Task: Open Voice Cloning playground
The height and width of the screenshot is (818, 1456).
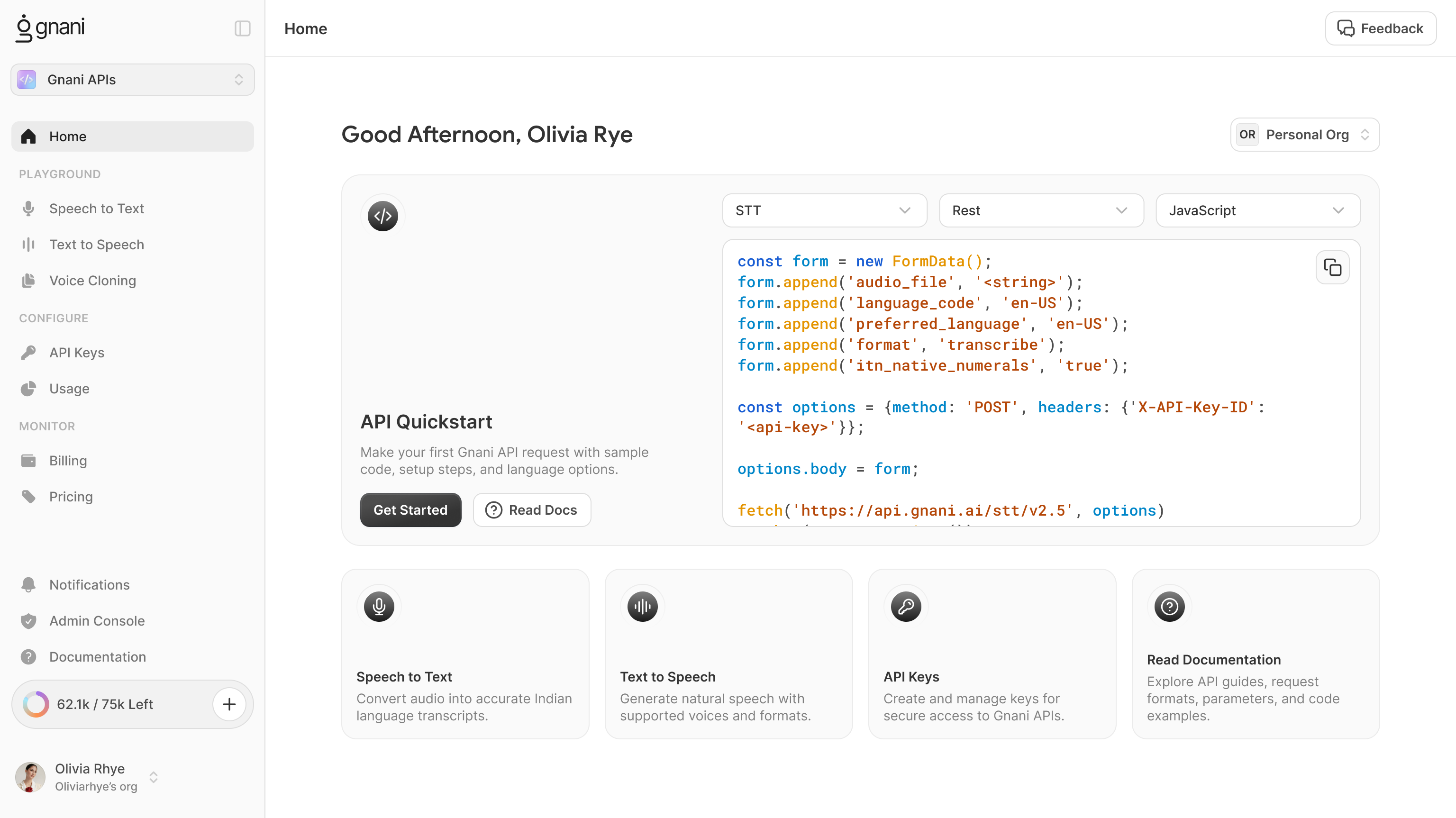Action: tap(133, 281)
